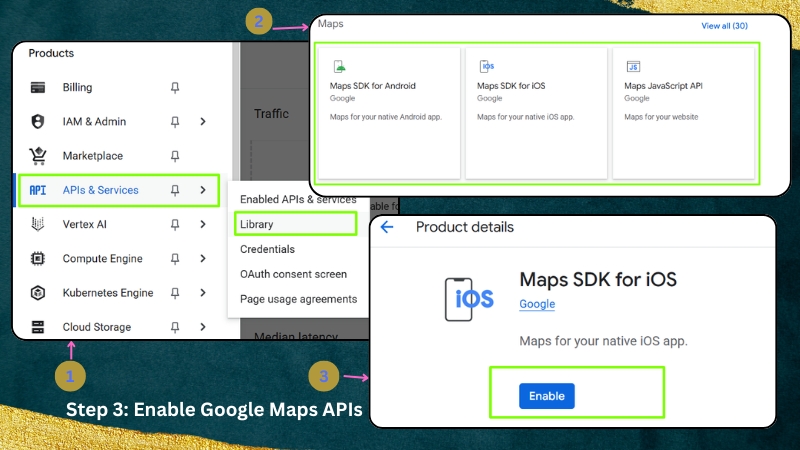Pin Kubernetes Engine product
The width and height of the screenshot is (800, 450).
click(175, 293)
